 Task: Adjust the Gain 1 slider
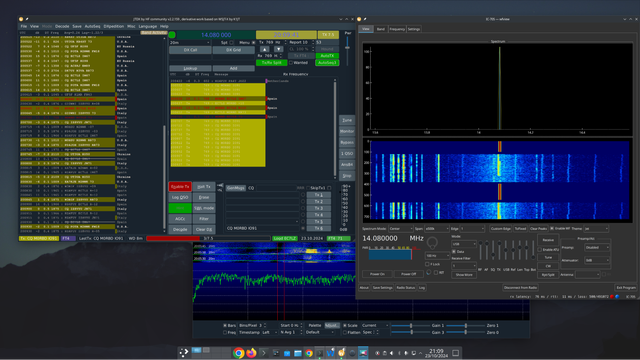tap(411, 326)
